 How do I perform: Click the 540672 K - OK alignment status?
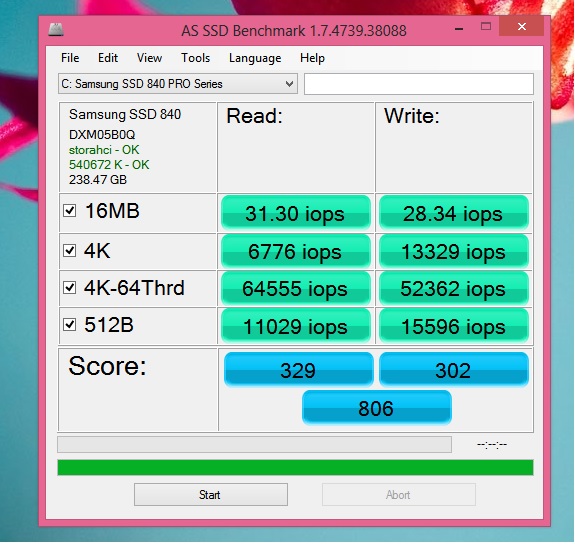[x=109, y=165]
